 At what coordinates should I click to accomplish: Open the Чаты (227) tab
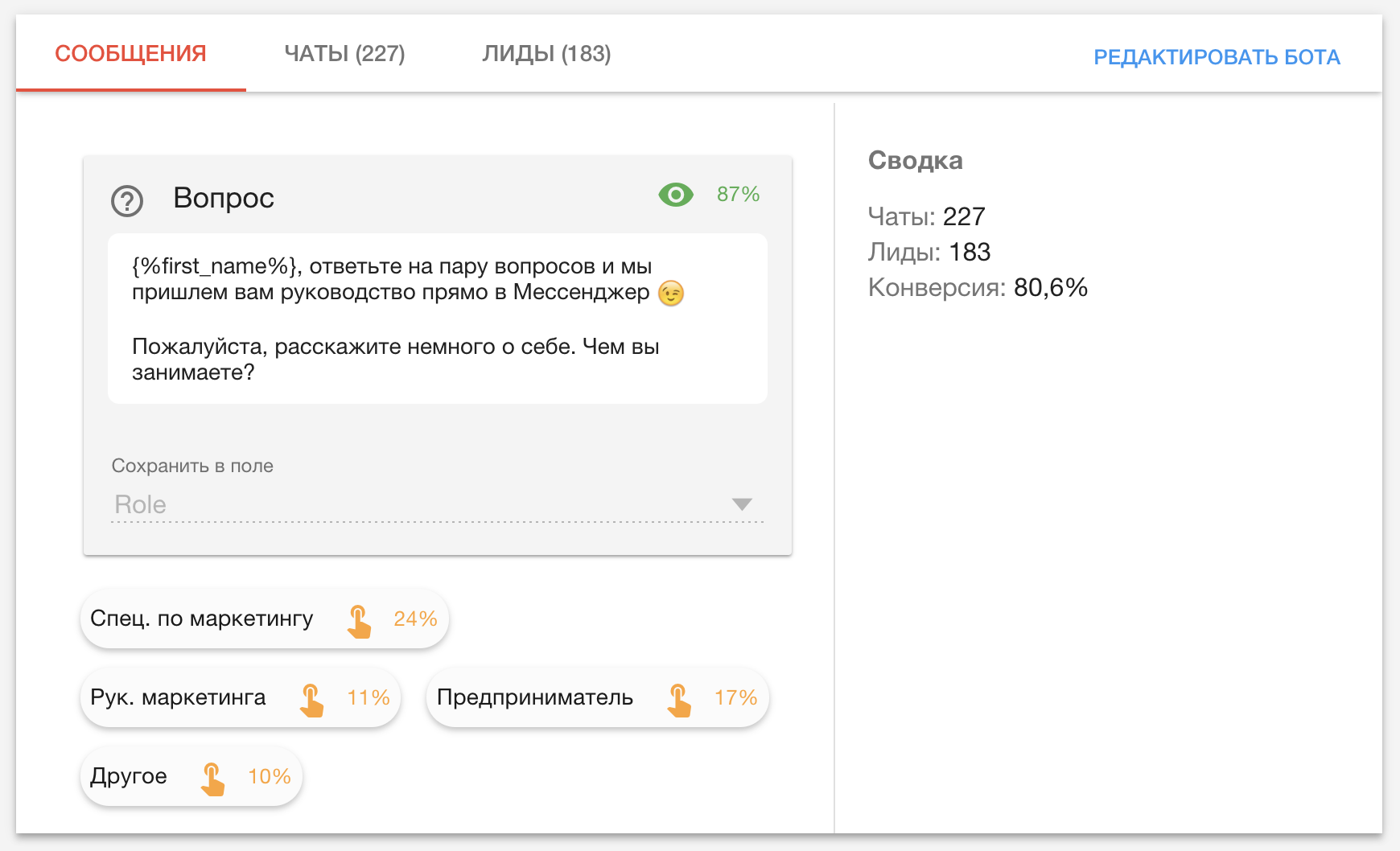(x=344, y=53)
